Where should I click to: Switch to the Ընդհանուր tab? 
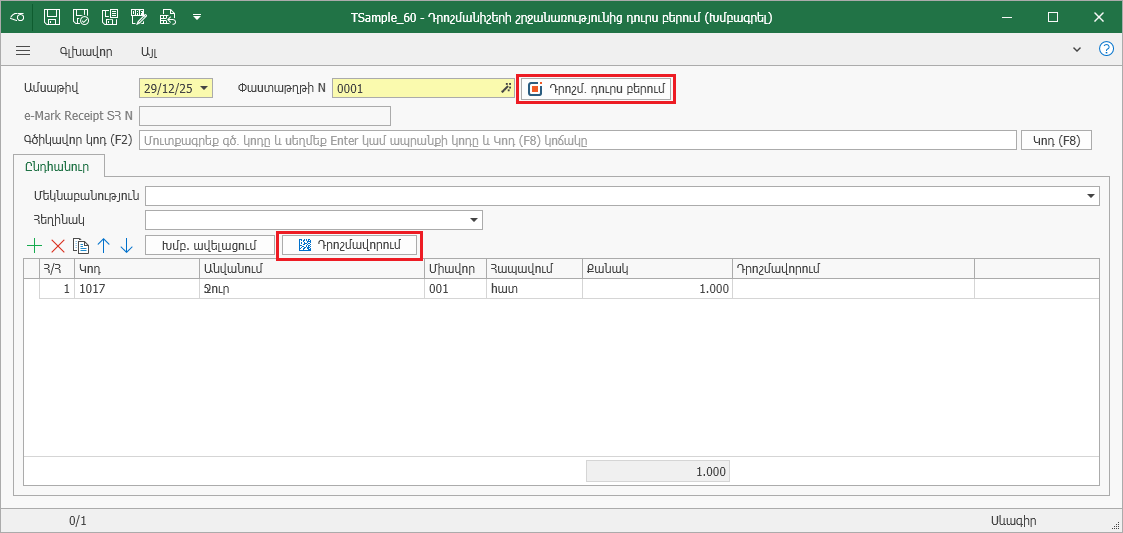58,166
